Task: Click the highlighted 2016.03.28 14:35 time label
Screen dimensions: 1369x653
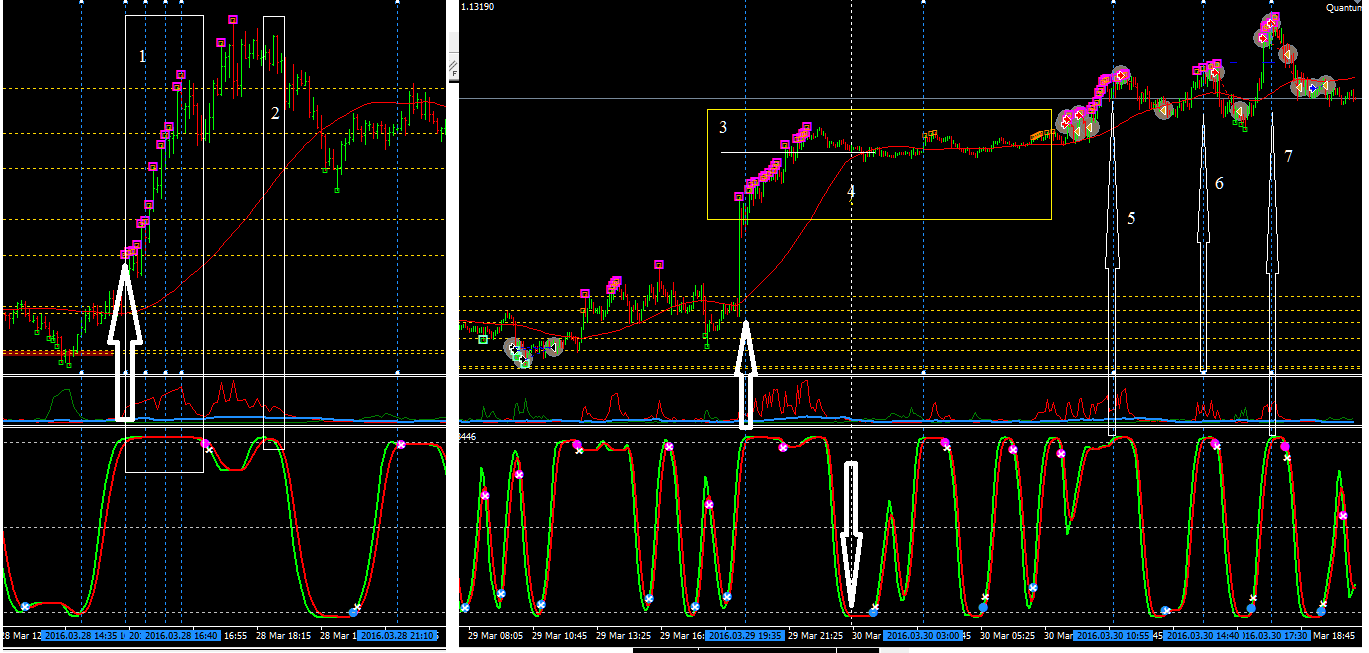Action: click(x=80, y=635)
